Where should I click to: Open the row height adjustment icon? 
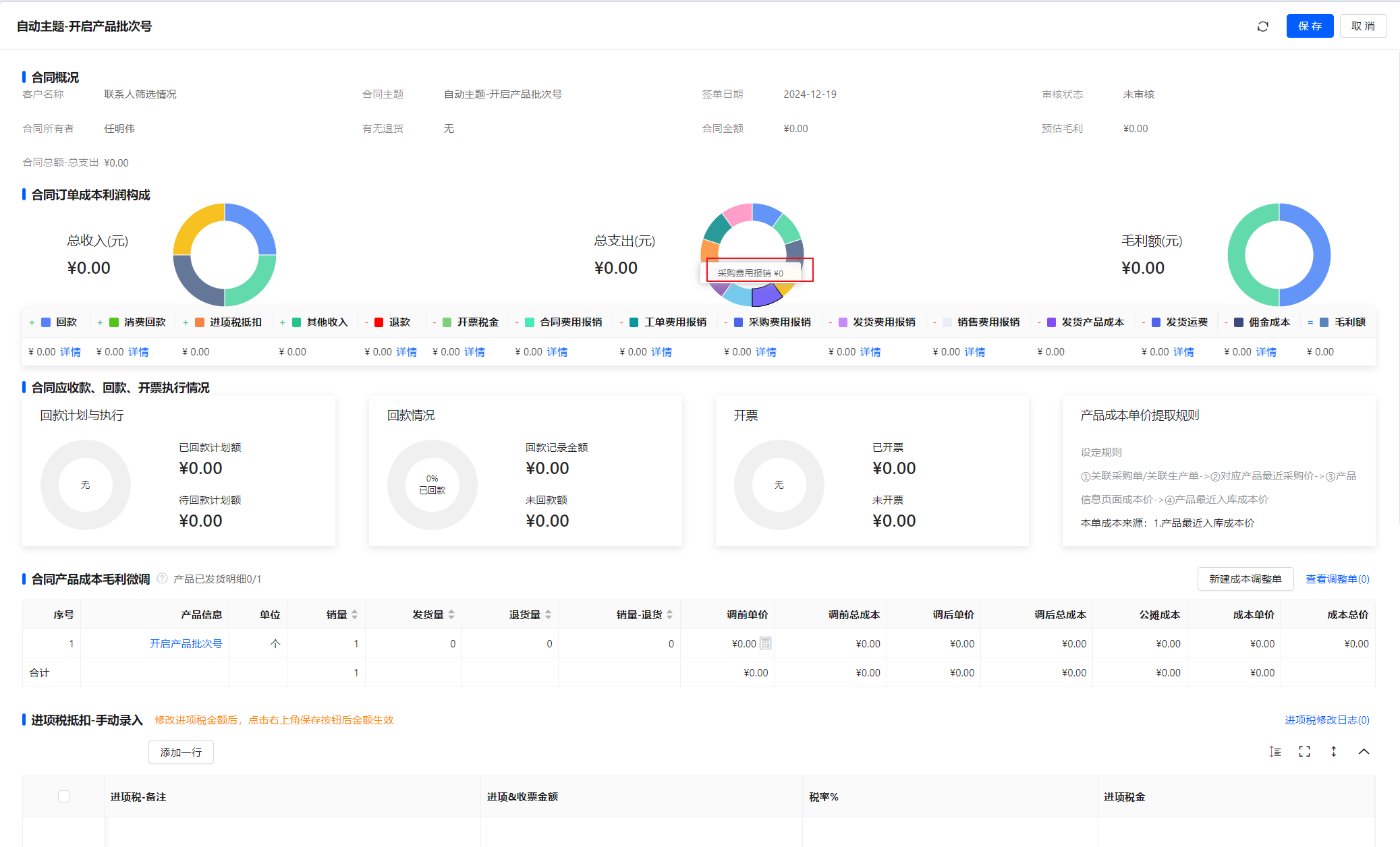(x=1275, y=751)
